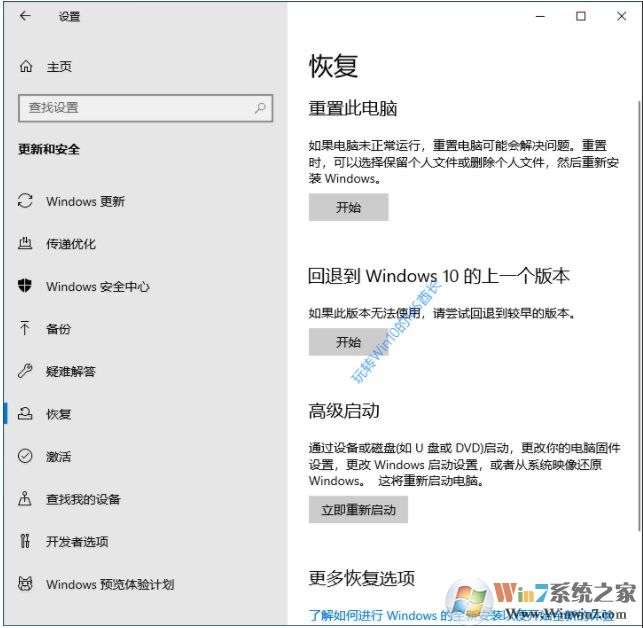Click the back arrow icon

[25, 16]
